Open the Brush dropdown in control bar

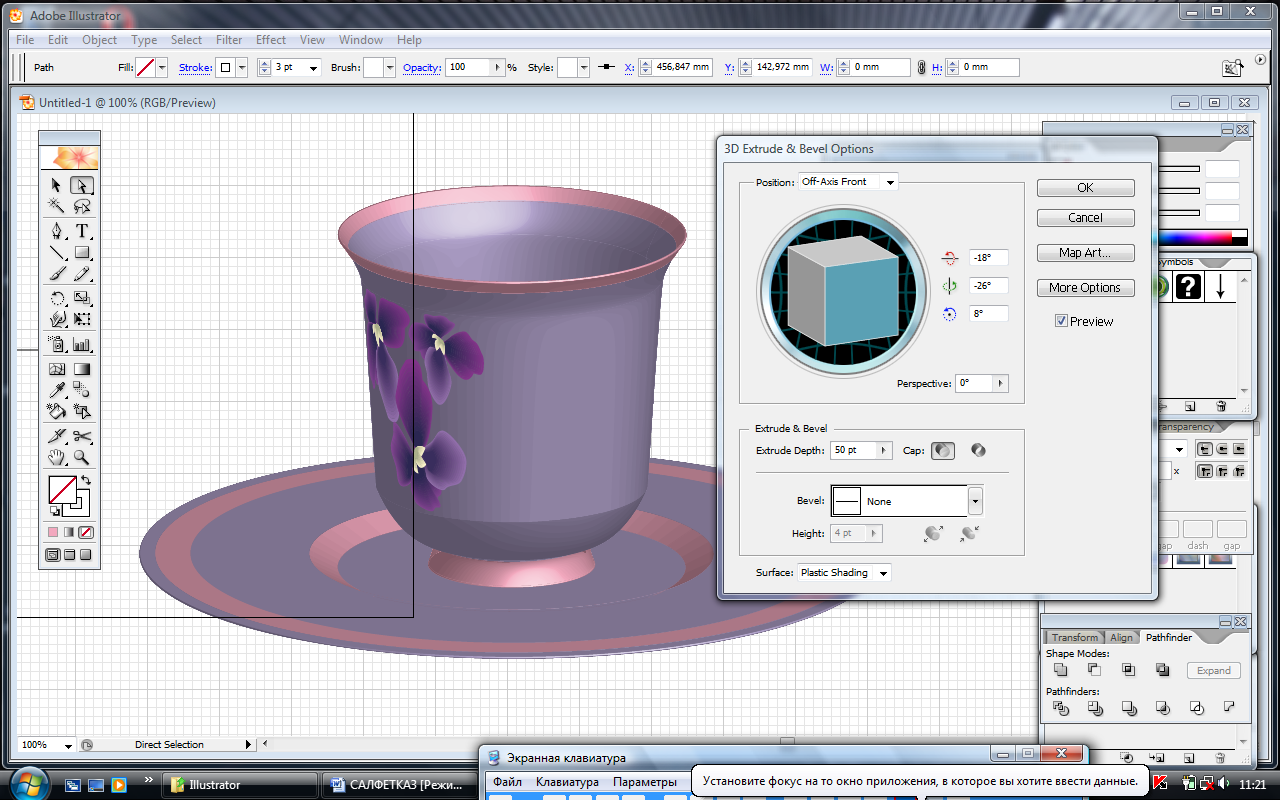[x=390, y=68]
